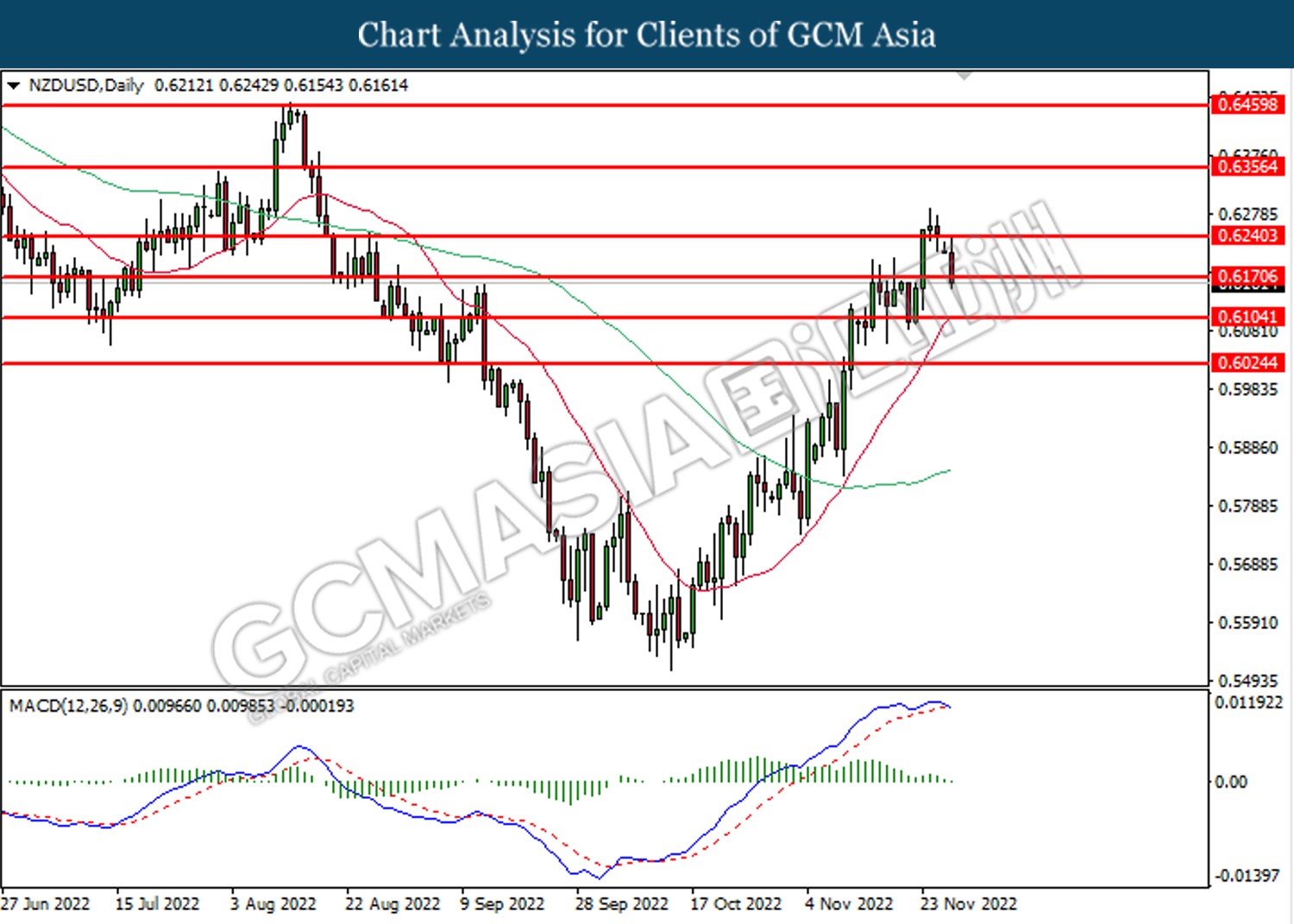Click the 0.59835 price axis value
The image size is (1294, 924).
pos(1247,389)
